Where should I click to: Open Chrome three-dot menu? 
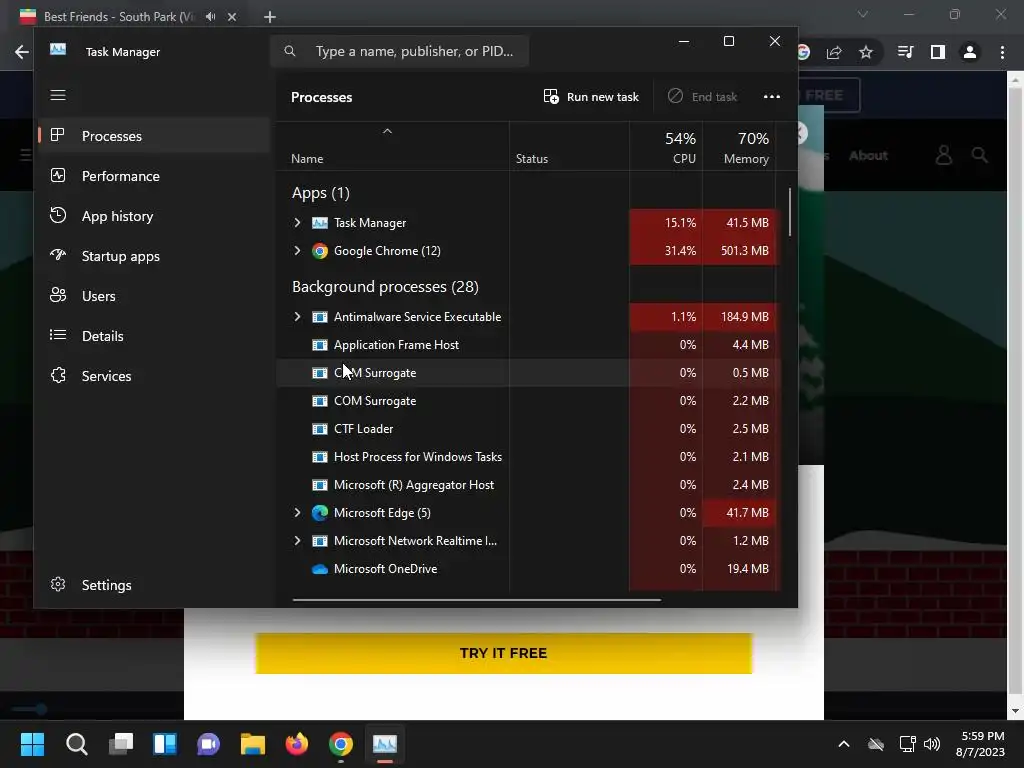(1002, 52)
